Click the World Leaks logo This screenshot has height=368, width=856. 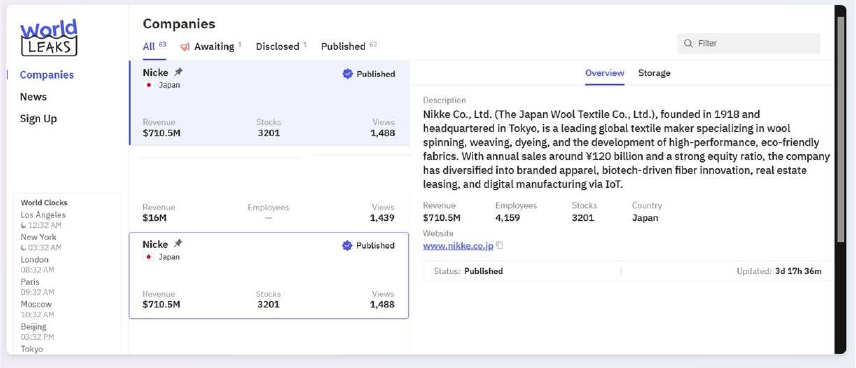point(49,38)
